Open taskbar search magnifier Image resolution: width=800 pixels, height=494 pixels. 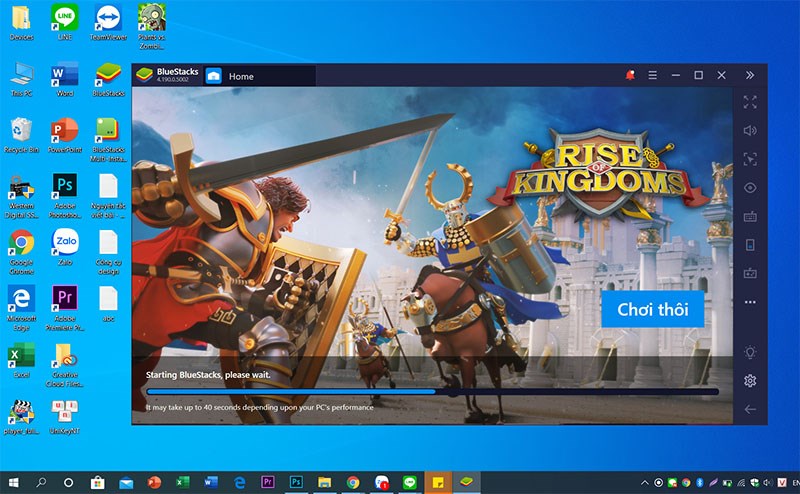point(41,482)
